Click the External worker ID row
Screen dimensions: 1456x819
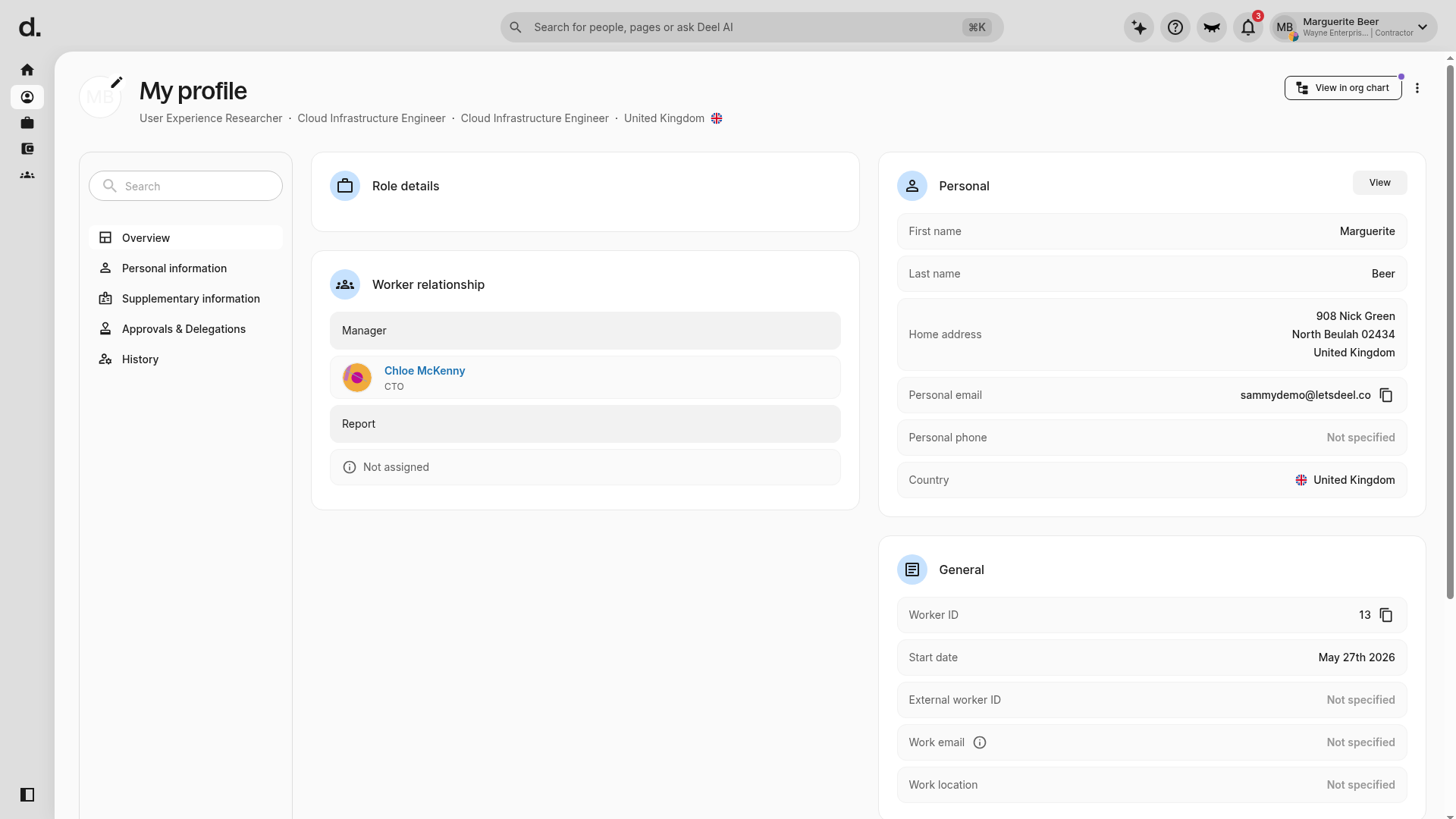pyautogui.click(x=1152, y=700)
